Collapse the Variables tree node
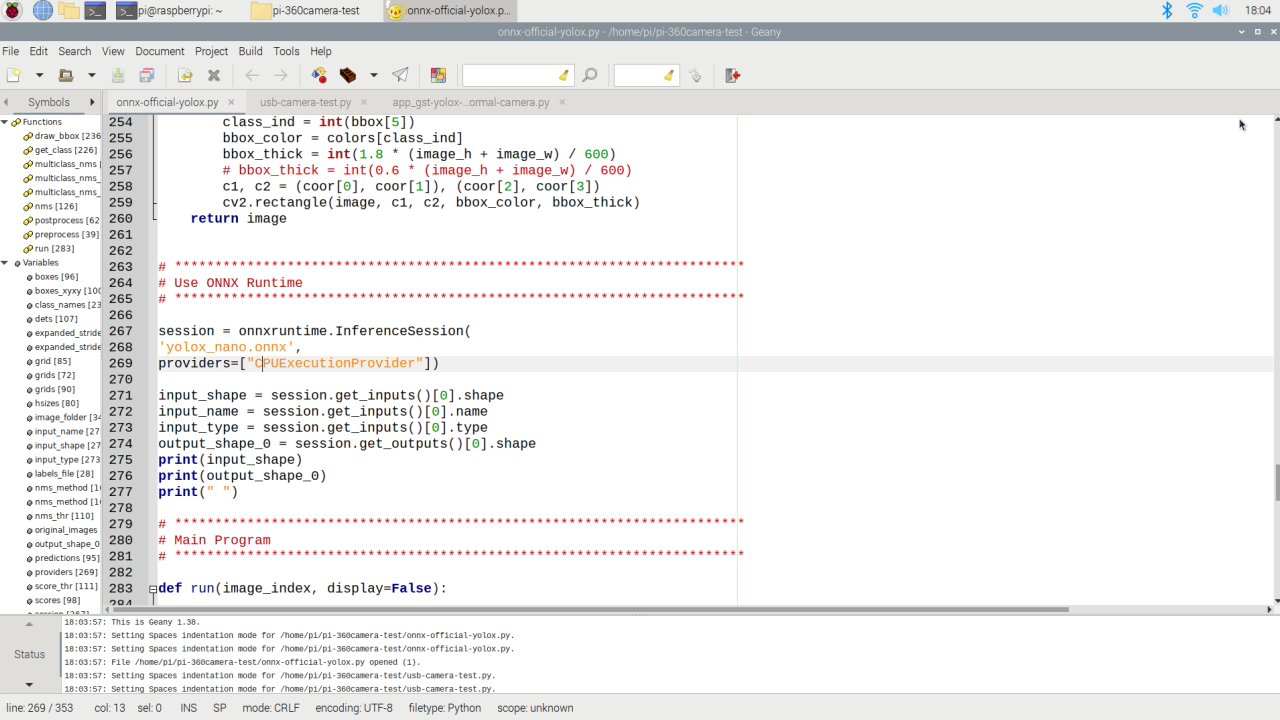 coord(5,263)
